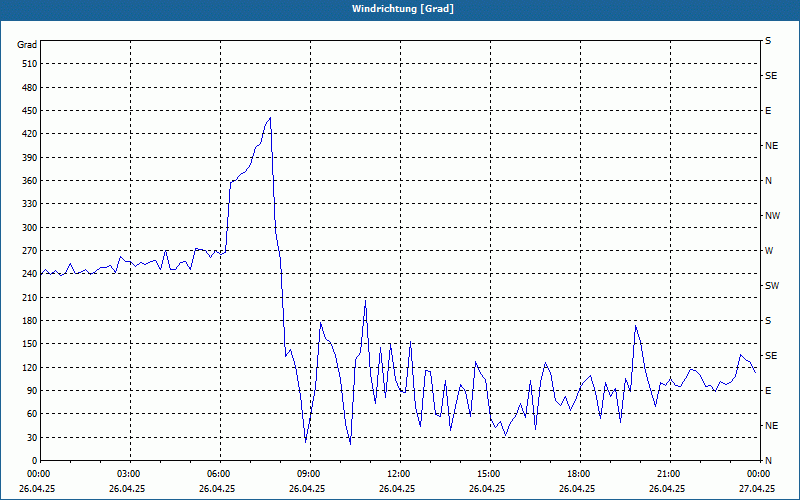
Task: Click the 00:00 label above 27.04.25
Action: point(758,474)
